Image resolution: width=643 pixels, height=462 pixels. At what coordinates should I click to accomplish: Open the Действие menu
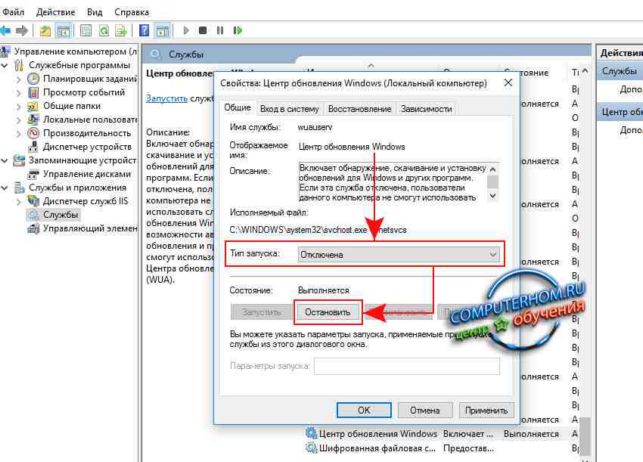(56, 12)
